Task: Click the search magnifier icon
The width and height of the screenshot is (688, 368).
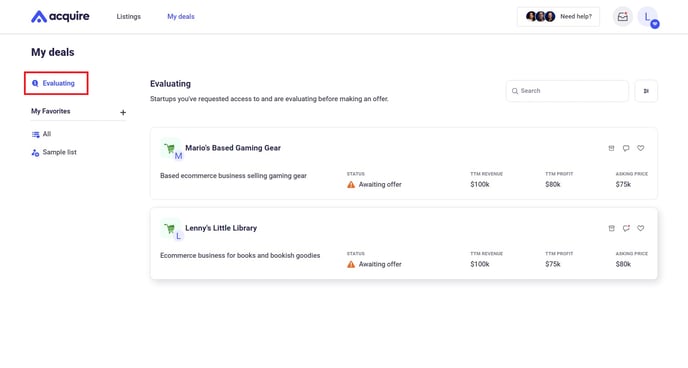Action: pyautogui.click(x=515, y=91)
